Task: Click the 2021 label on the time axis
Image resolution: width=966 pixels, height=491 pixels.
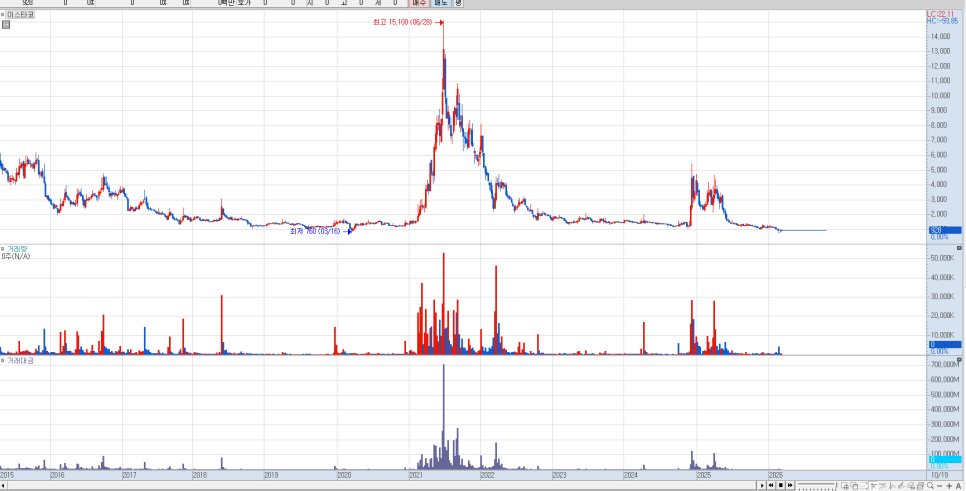Action: pyautogui.click(x=416, y=476)
